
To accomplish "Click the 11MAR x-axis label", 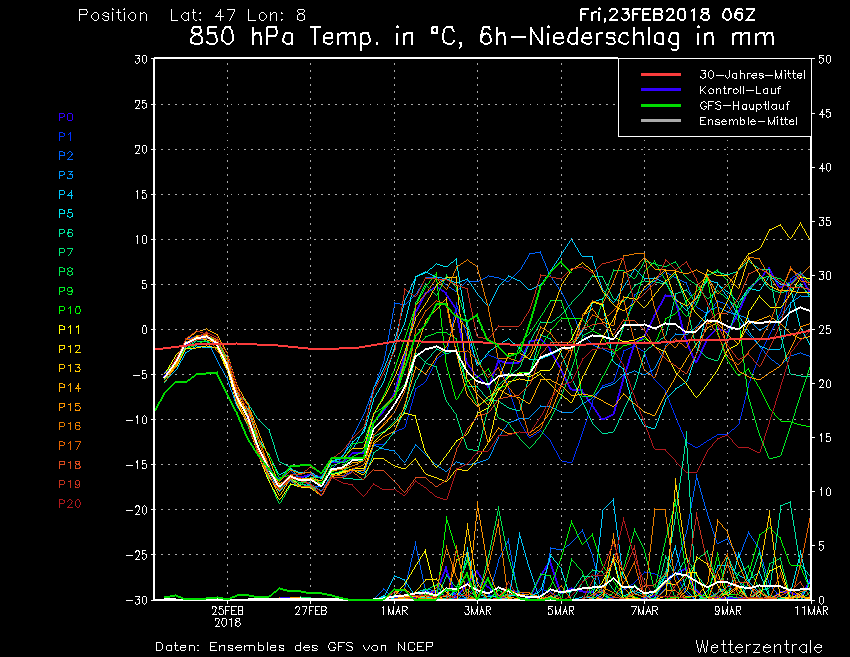I will pos(812,611).
